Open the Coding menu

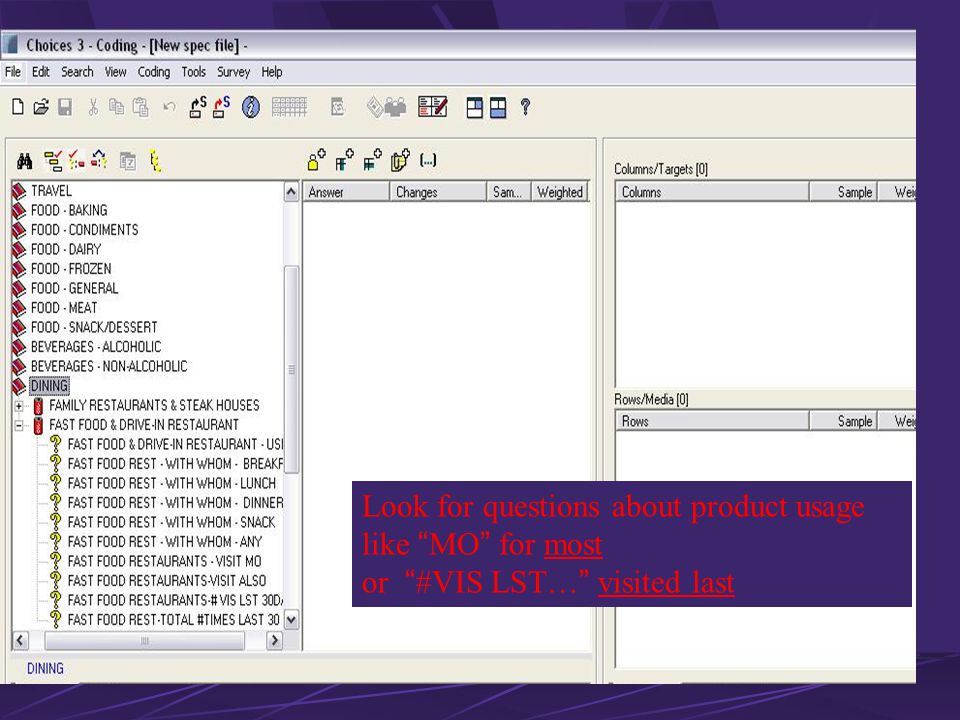coord(154,72)
